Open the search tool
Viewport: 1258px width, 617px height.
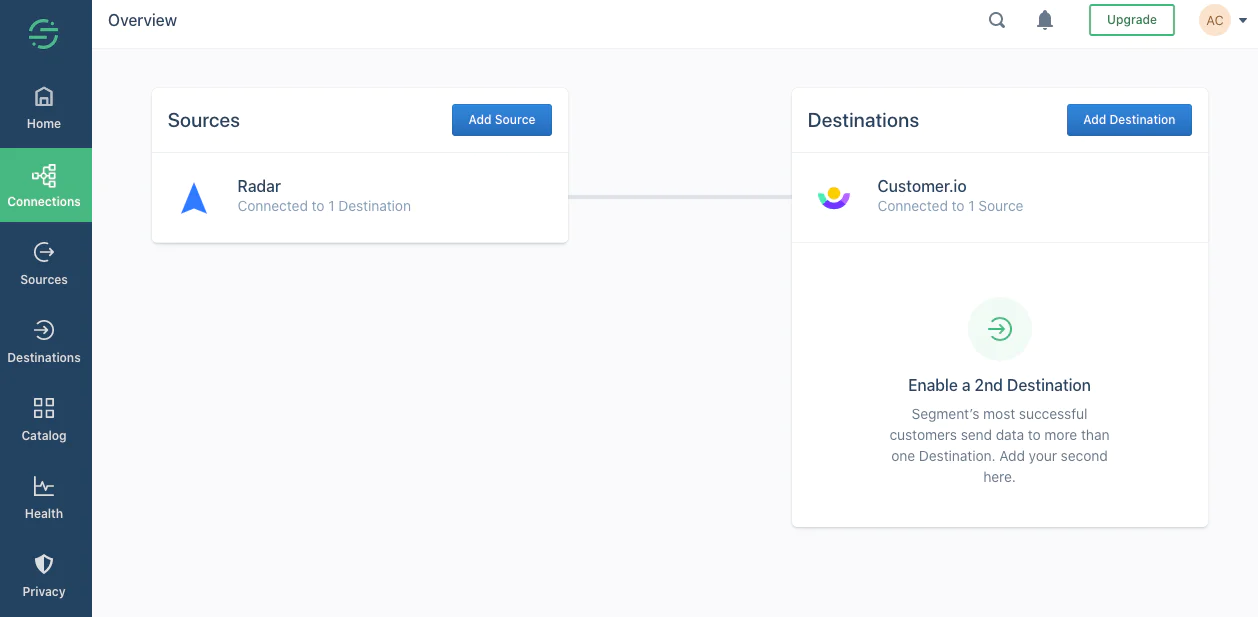click(x=996, y=19)
